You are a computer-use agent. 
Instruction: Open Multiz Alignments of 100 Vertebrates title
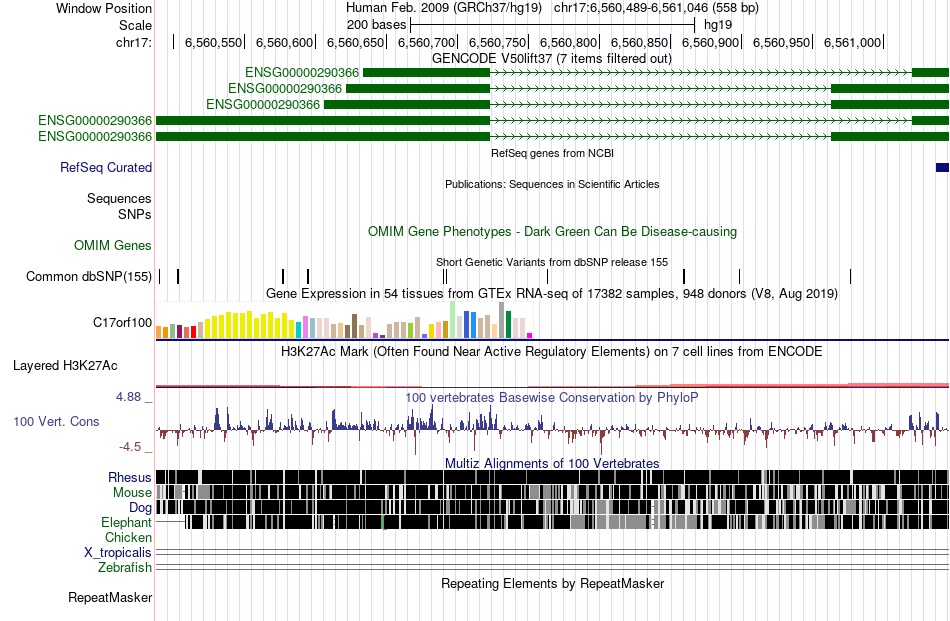point(552,463)
